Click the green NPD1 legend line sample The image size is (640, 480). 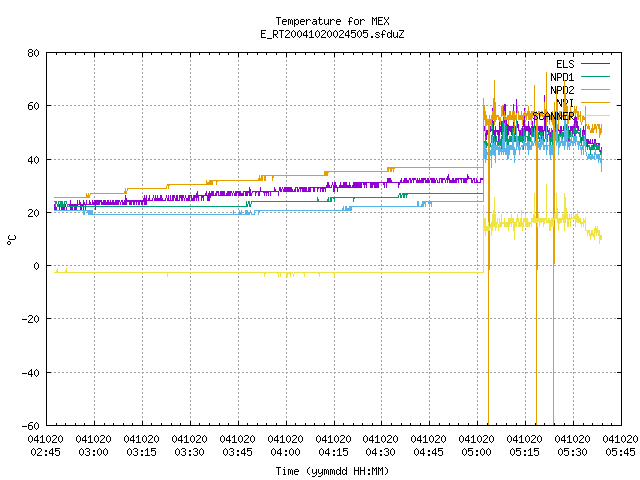tap(595, 76)
